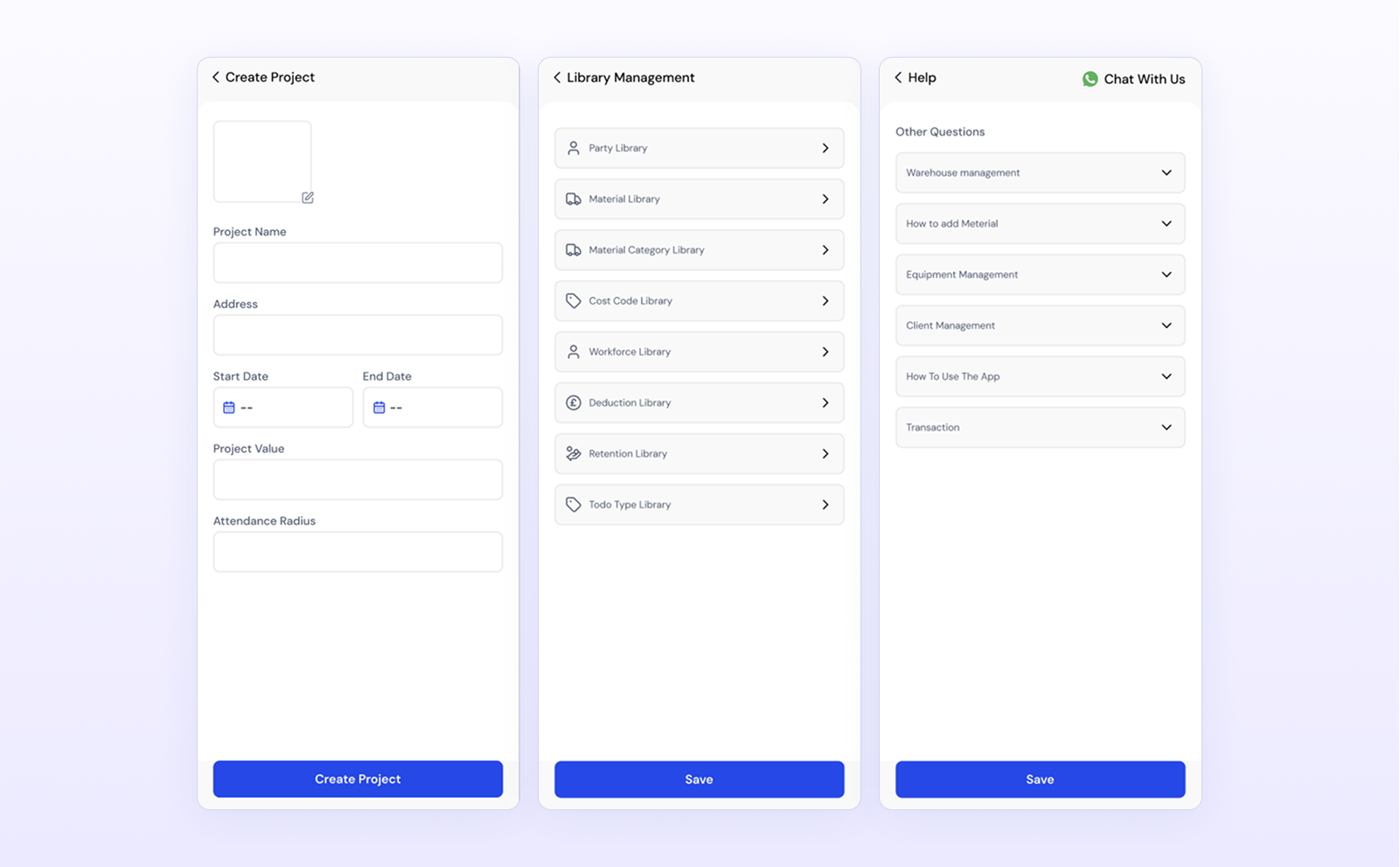Expand the Warehouse management question
The width and height of the screenshot is (1400, 867).
click(x=1167, y=172)
